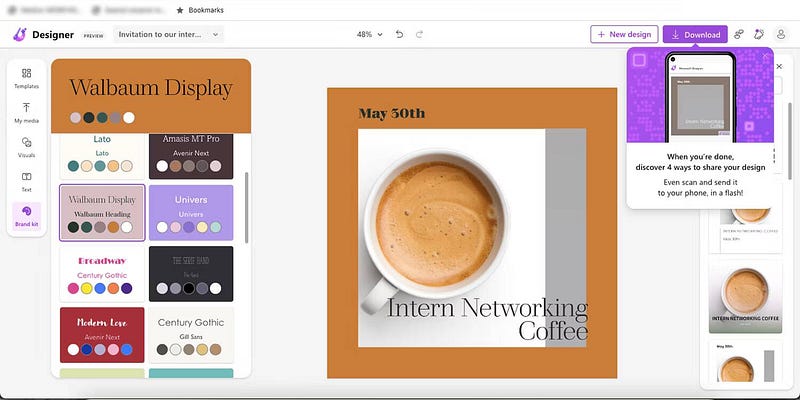Click the white swatch in Walbaum header

tap(129, 118)
